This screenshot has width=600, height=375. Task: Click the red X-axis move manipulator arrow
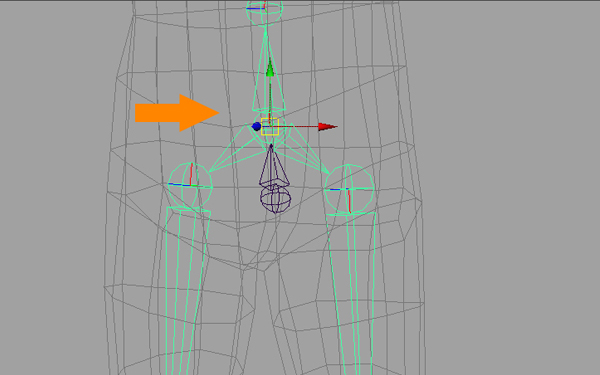(x=328, y=127)
